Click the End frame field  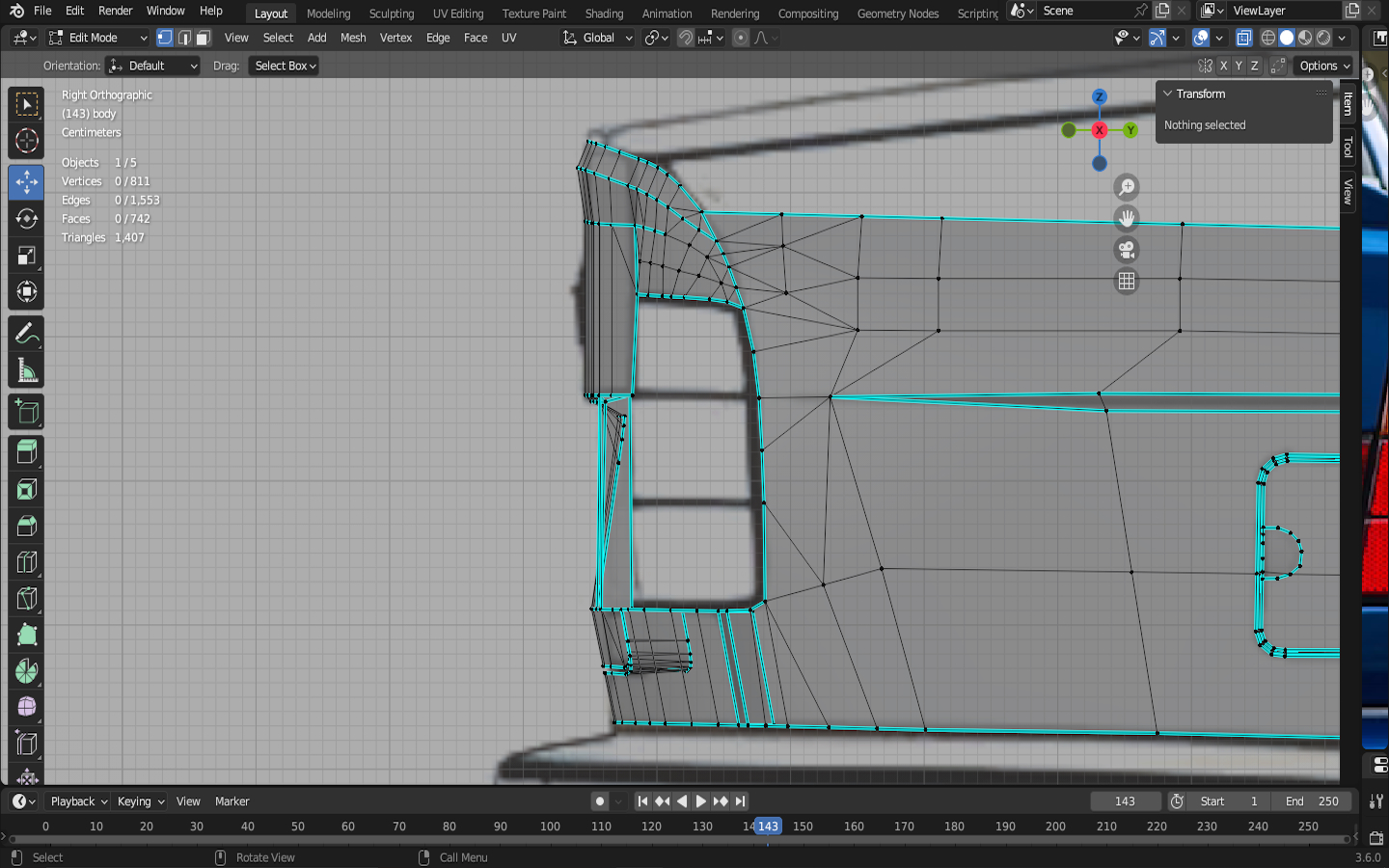pyautogui.click(x=1311, y=801)
